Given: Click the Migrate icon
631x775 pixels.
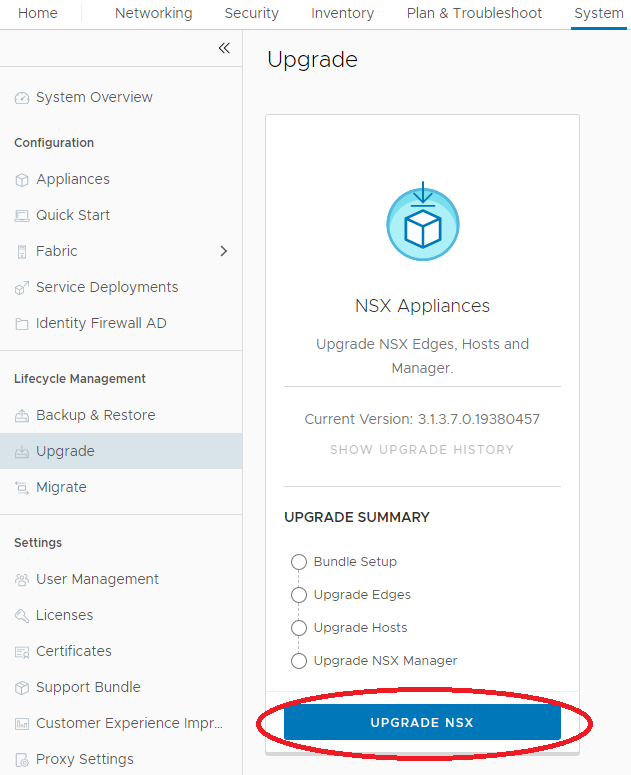Looking at the screenshot, I should pyautogui.click(x=22, y=488).
